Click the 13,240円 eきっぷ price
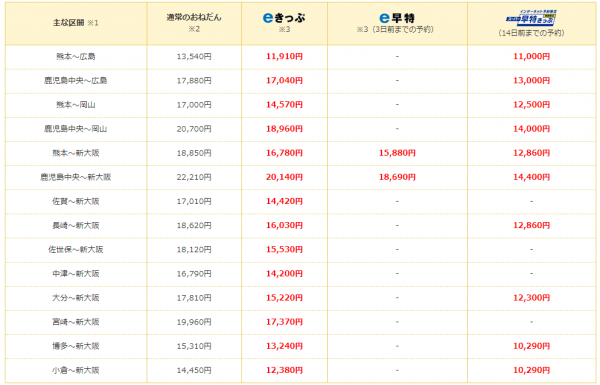600x385 pixels. 284,346
